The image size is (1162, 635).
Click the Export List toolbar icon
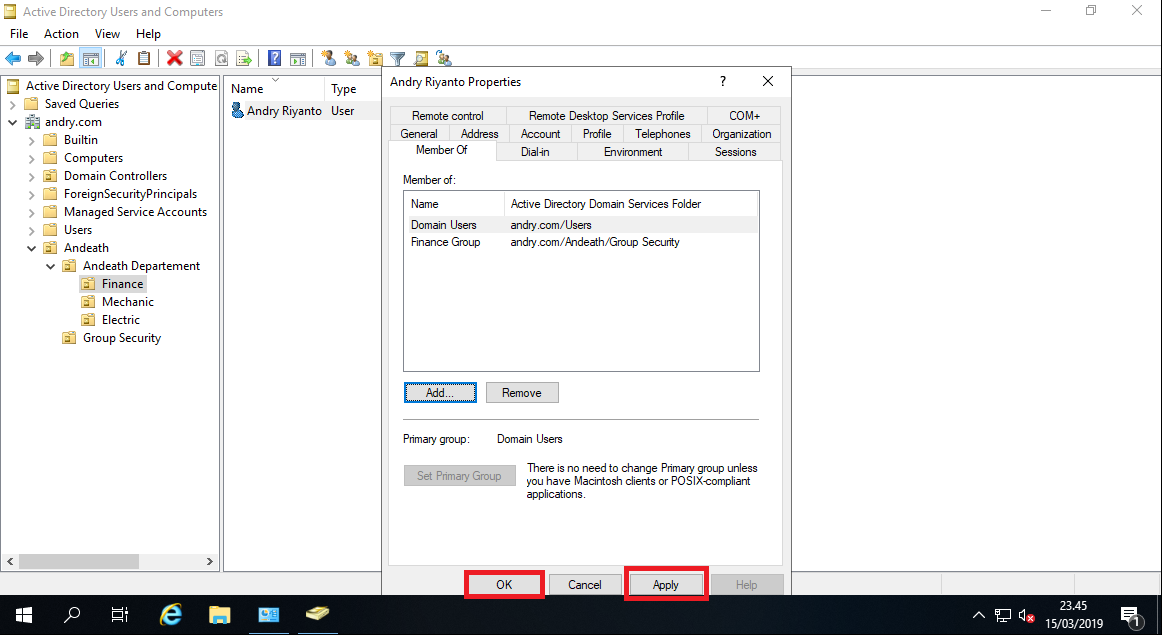tap(244, 59)
